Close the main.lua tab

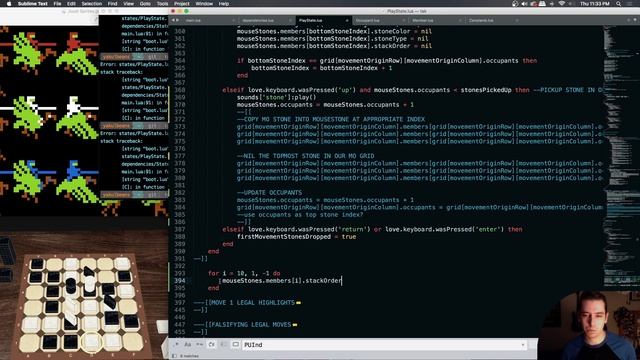pos(234,20)
